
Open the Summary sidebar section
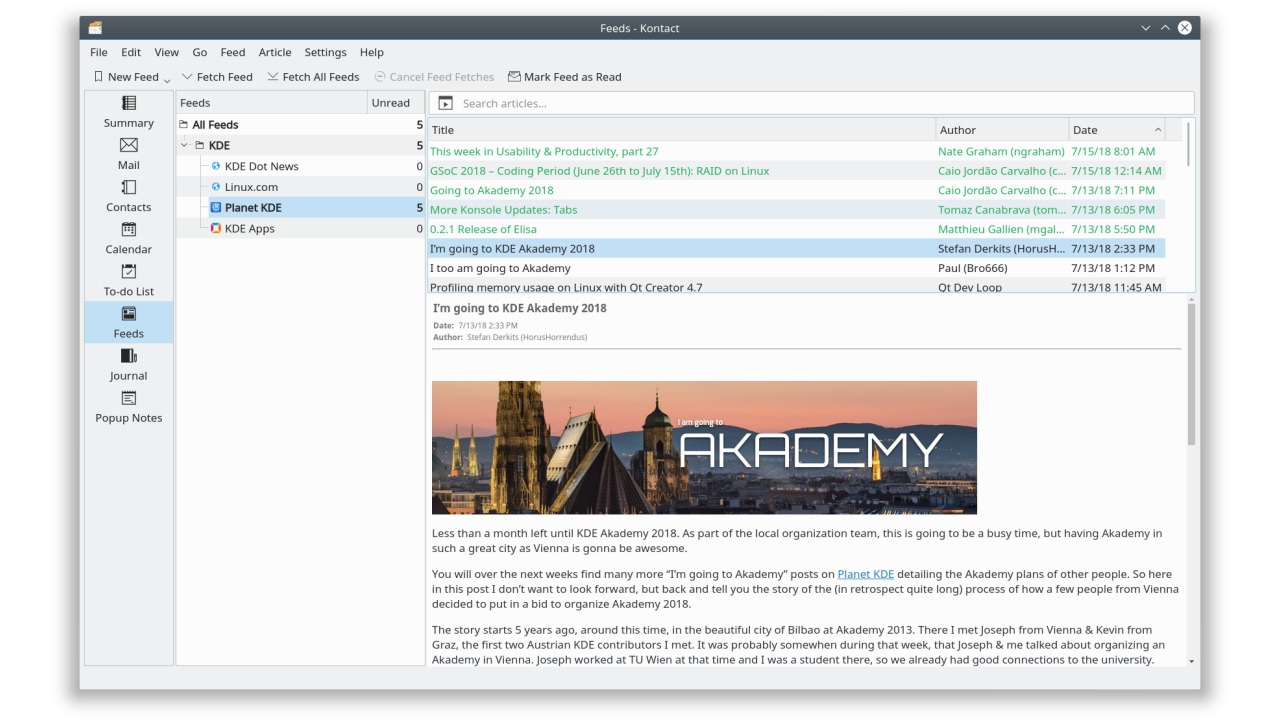pyautogui.click(x=128, y=111)
